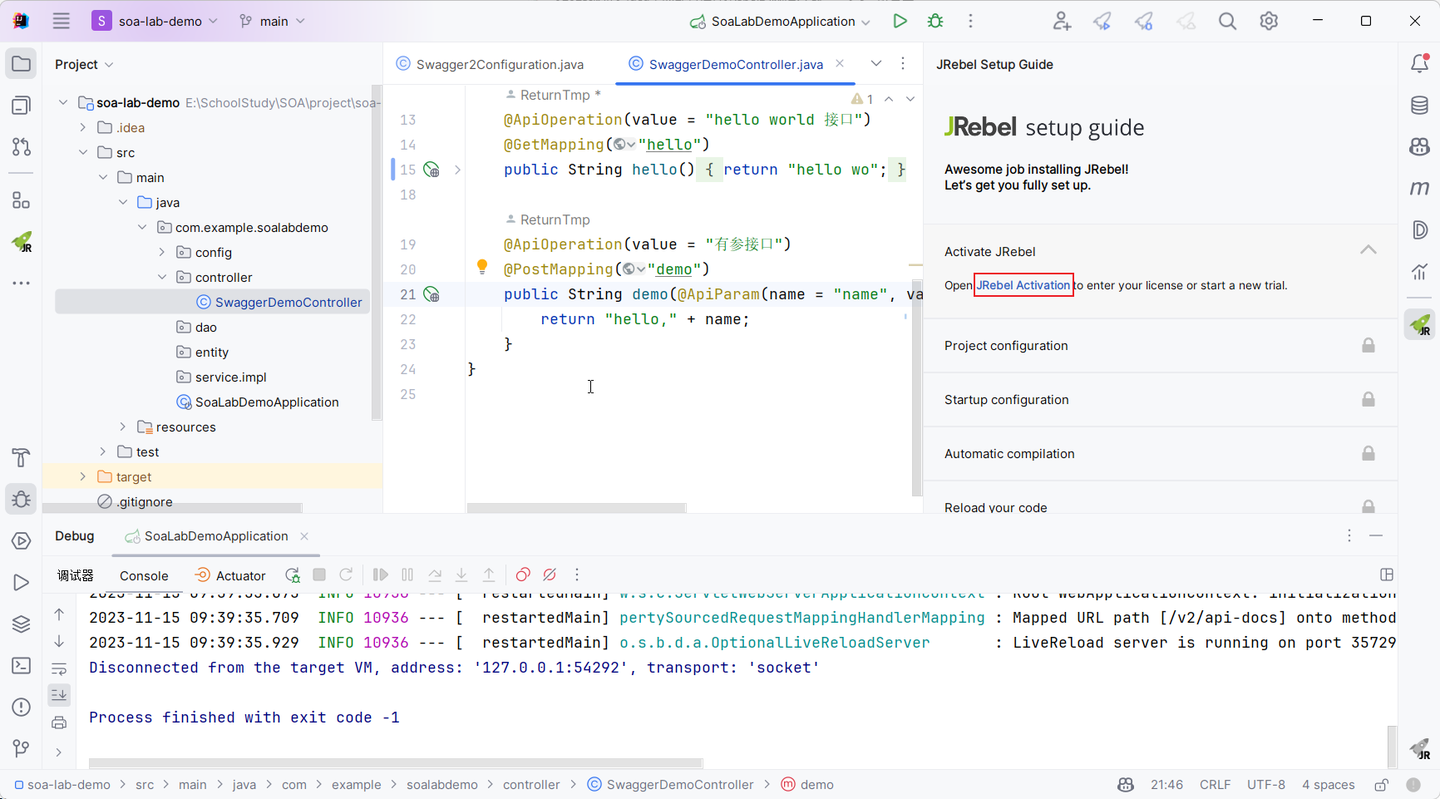
Task: Clear console with the print icon
Action: click(x=59, y=723)
